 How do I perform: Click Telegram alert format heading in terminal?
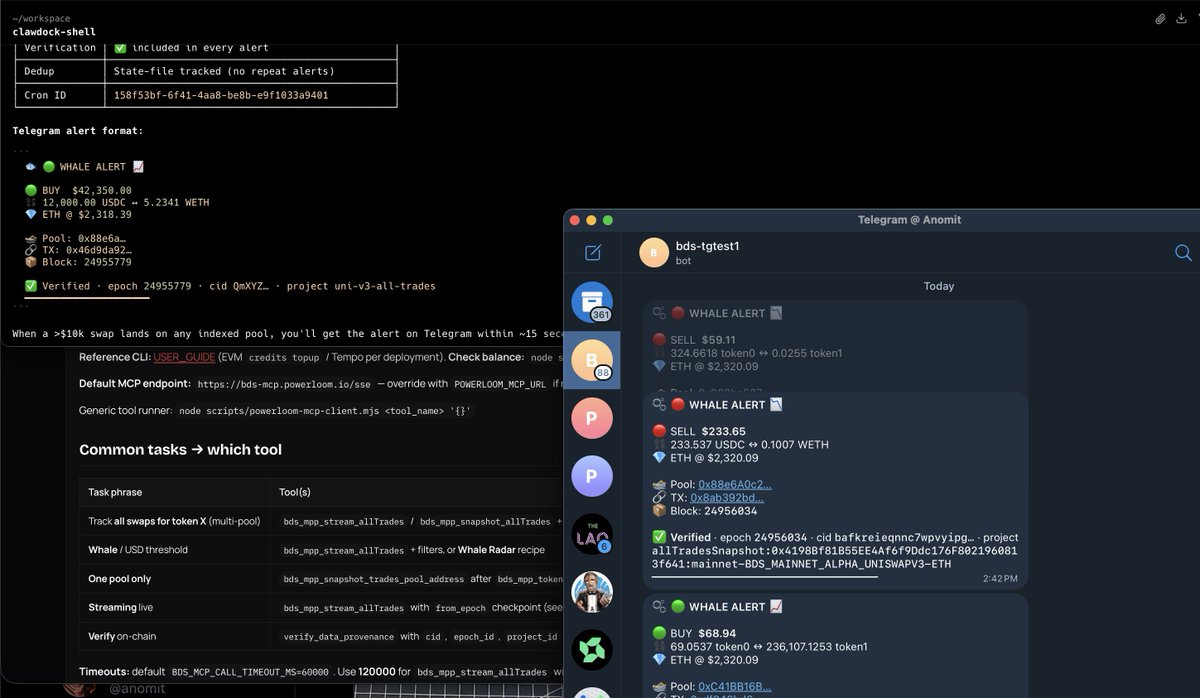point(78,130)
